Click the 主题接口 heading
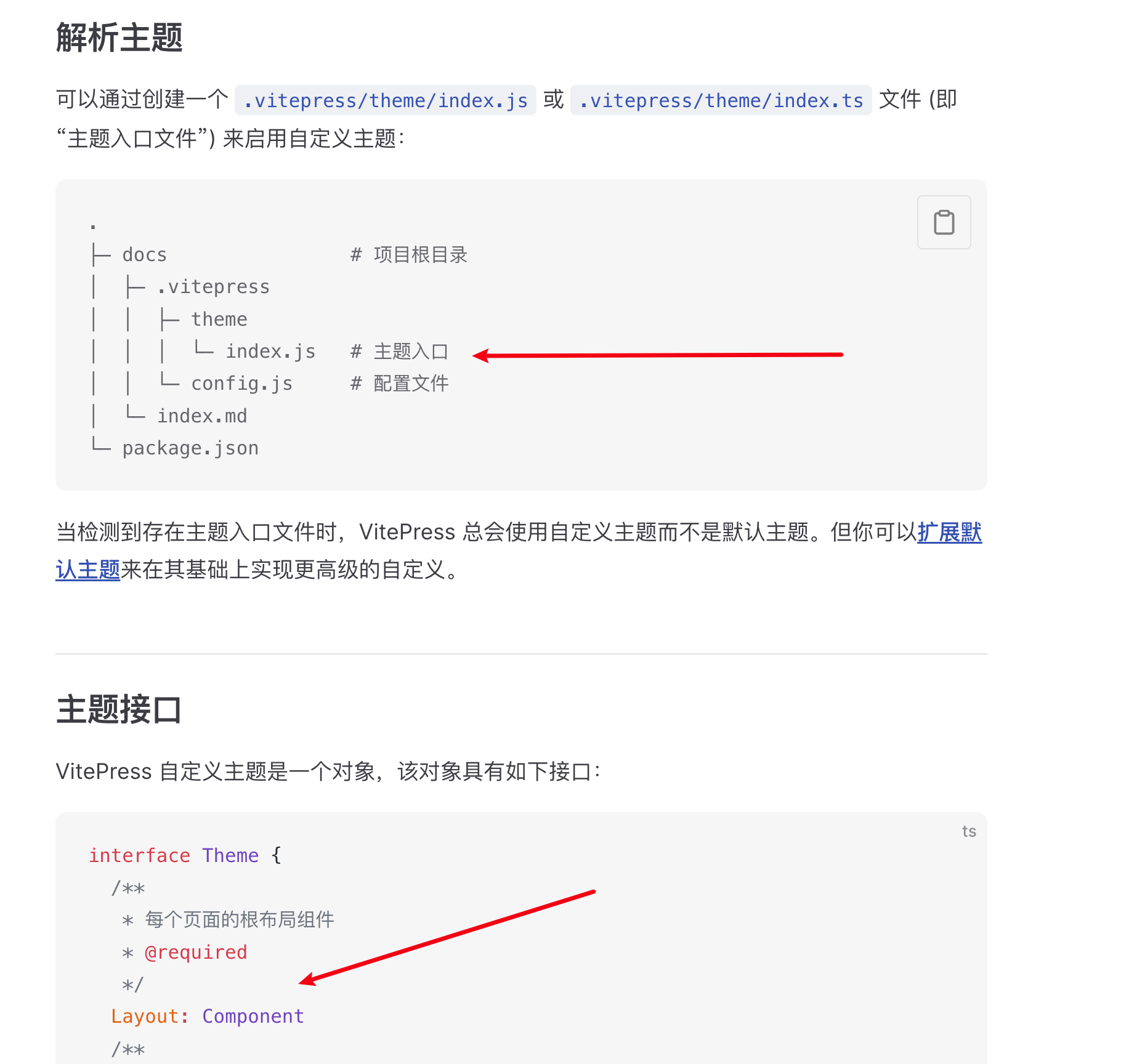 point(119,709)
